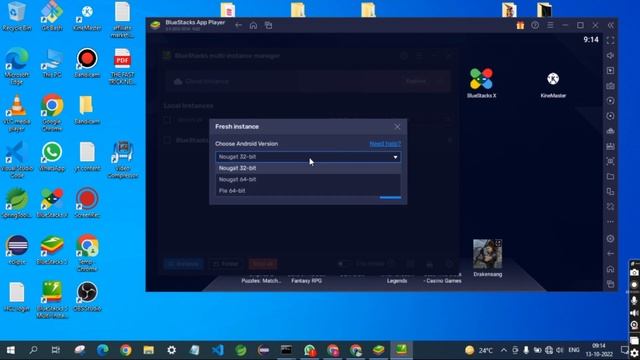Screen dimensions: 640x360
Task: Select the Visual Studio Code desktop shortcut
Action: point(17,160)
